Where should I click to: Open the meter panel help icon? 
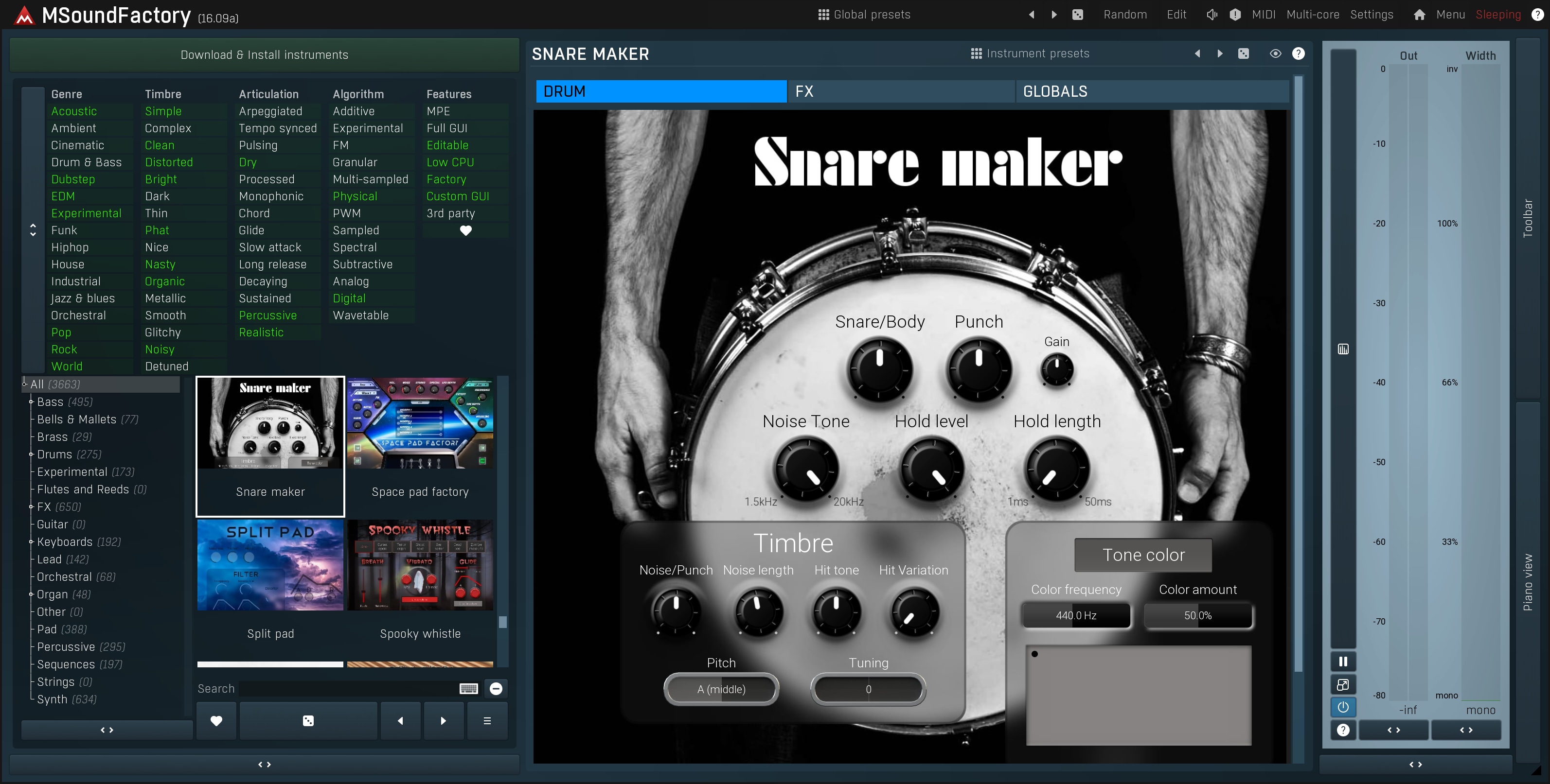point(1343,730)
